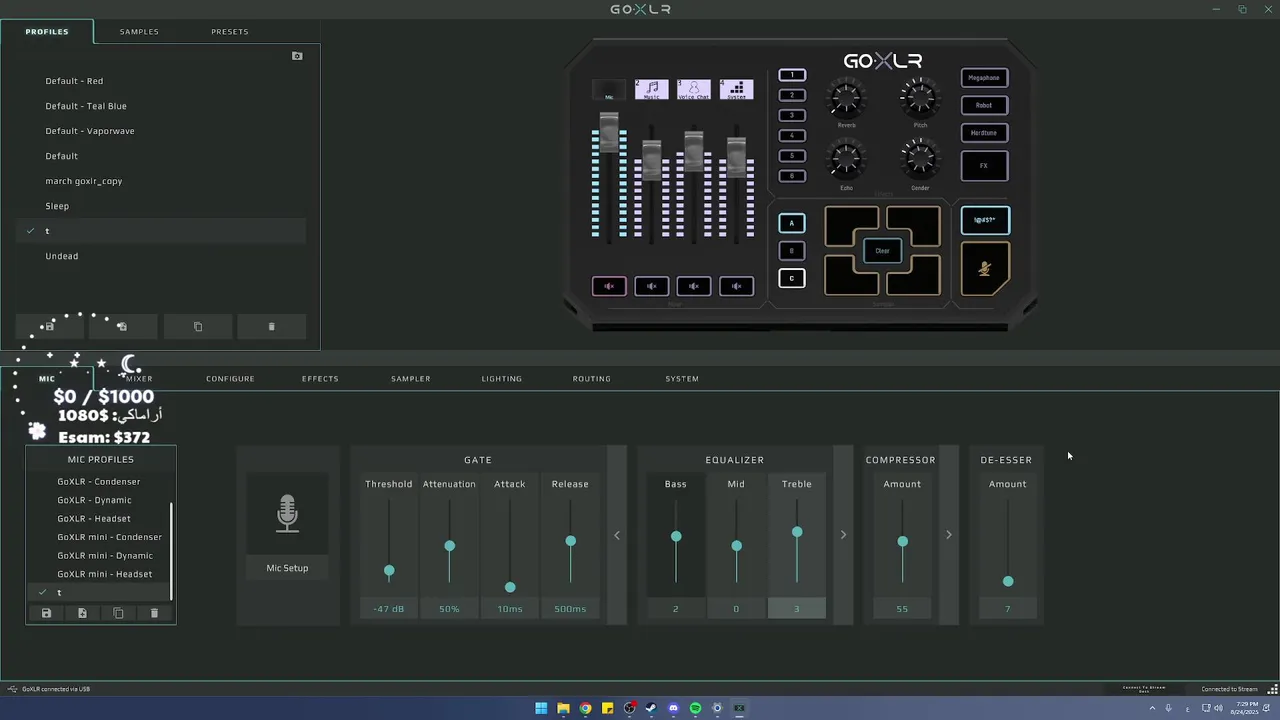
Task: Click the Gate Threshold slider handle
Action: pyautogui.click(x=389, y=571)
